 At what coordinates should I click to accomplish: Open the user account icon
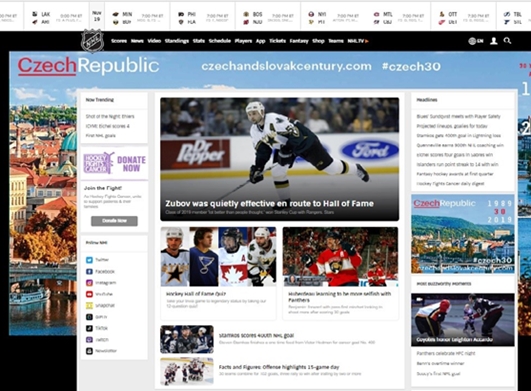tap(494, 41)
